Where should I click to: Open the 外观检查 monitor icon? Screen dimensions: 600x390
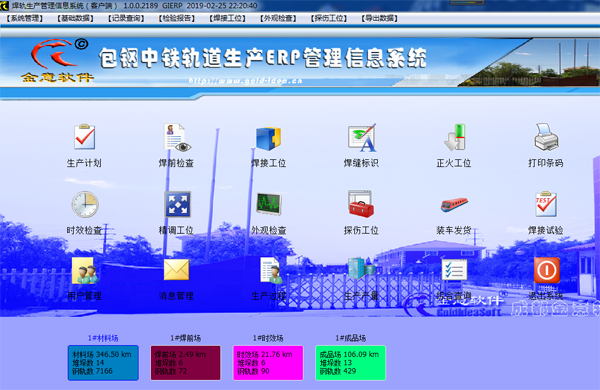coord(269,204)
